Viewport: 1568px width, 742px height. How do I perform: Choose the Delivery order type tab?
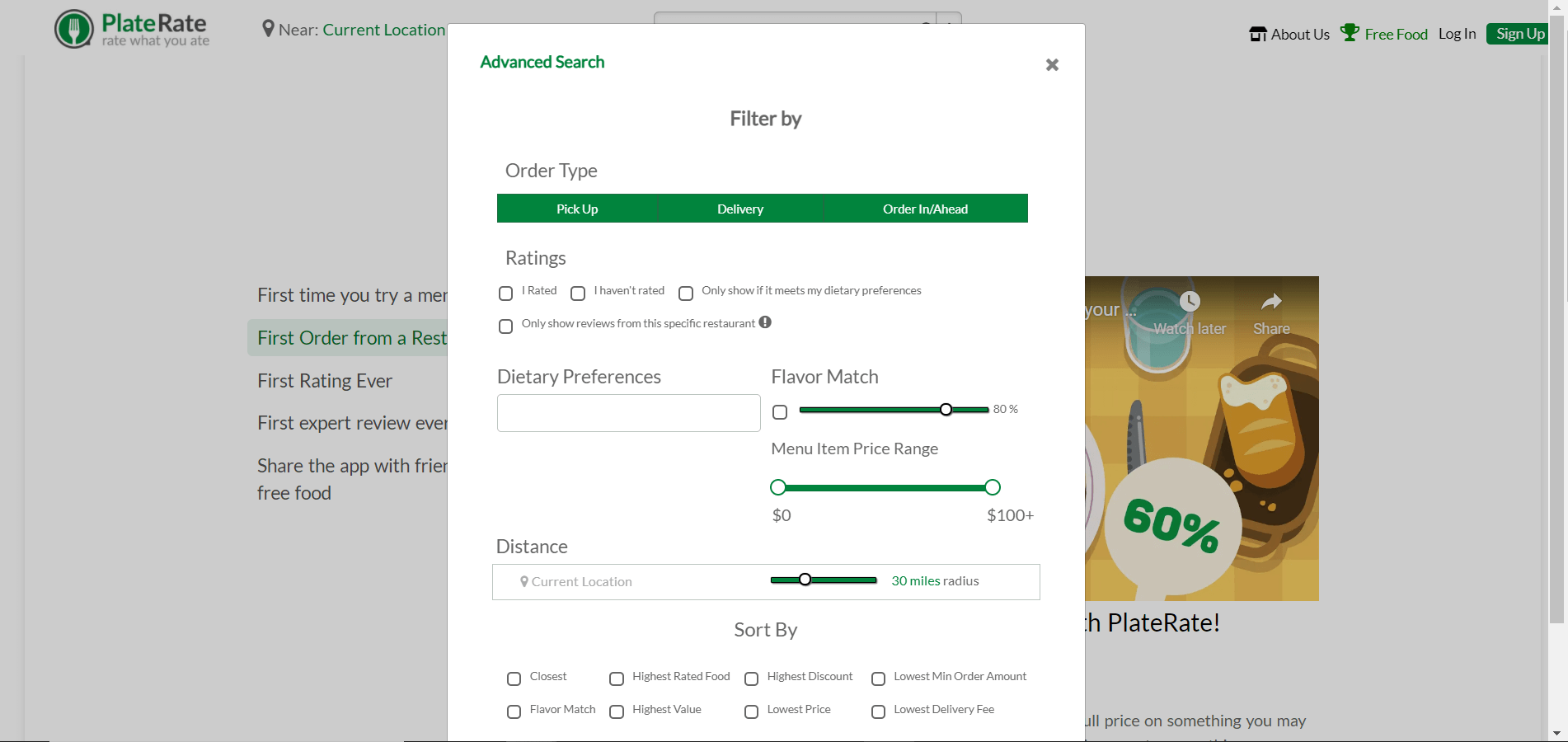(x=740, y=209)
